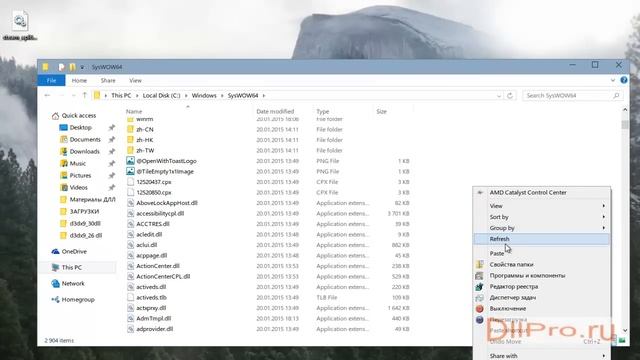Open Documents in the sidebar
The height and width of the screenshot is (360, 640).
[85, 139]
